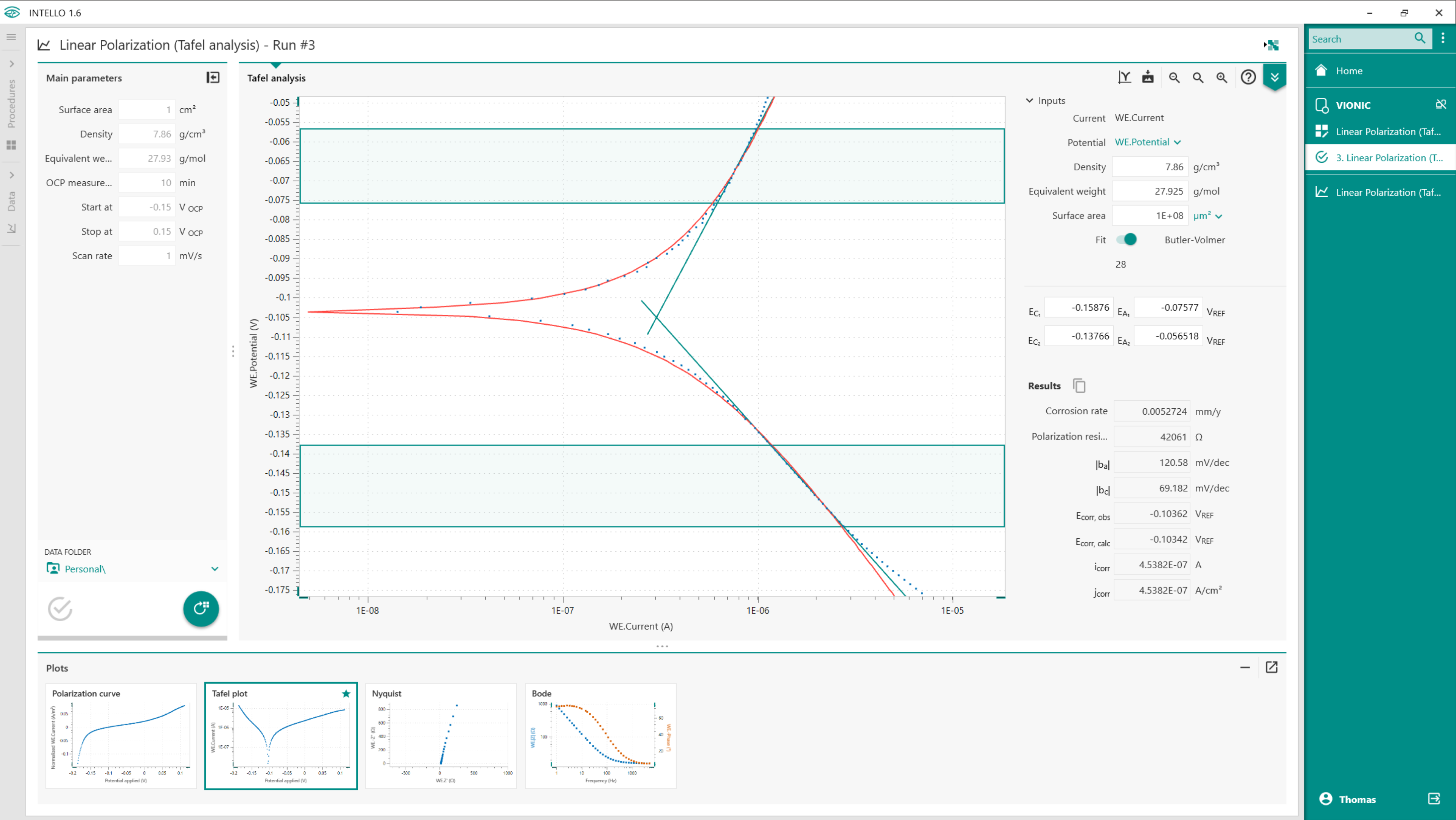Open the Nyquist plot thumbnail

pyautogui.click(x=441, y=735)
